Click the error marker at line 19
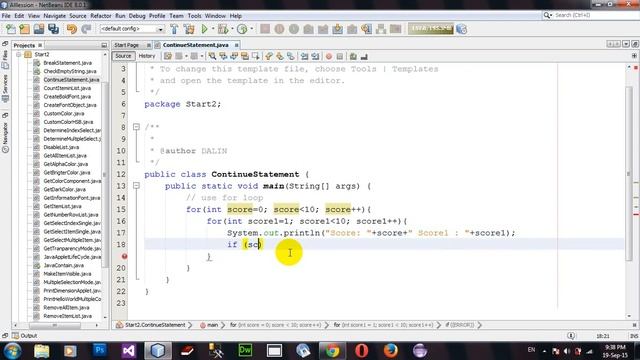Screen dimensions: 640x360 coord(124,256)
